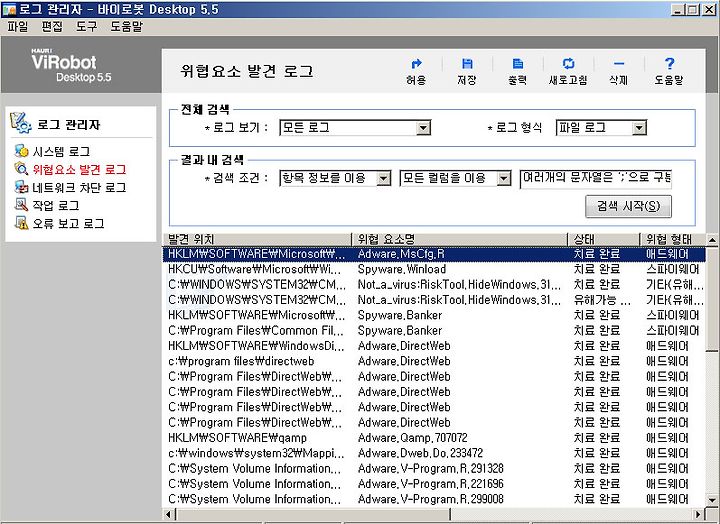Sort by 위협 형태 column header
This screenshot has height=524, width=720.
pyautogui.click(x=673, y=239)
